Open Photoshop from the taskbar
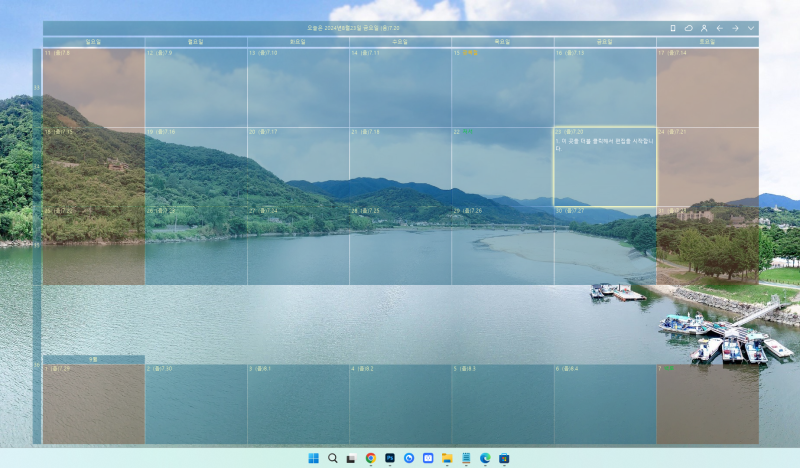Image resolution: width=800 pixels, height=468 pixels. 390,458
